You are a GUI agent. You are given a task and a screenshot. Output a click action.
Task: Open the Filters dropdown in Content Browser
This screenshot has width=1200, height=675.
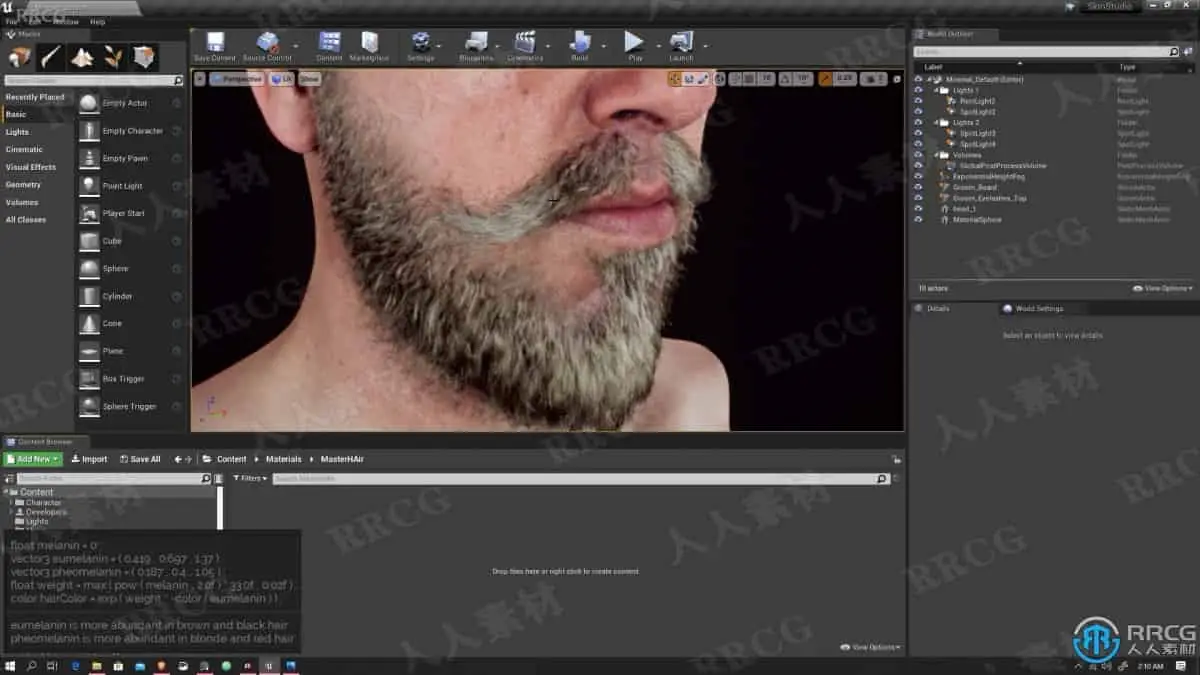point(249,479)
